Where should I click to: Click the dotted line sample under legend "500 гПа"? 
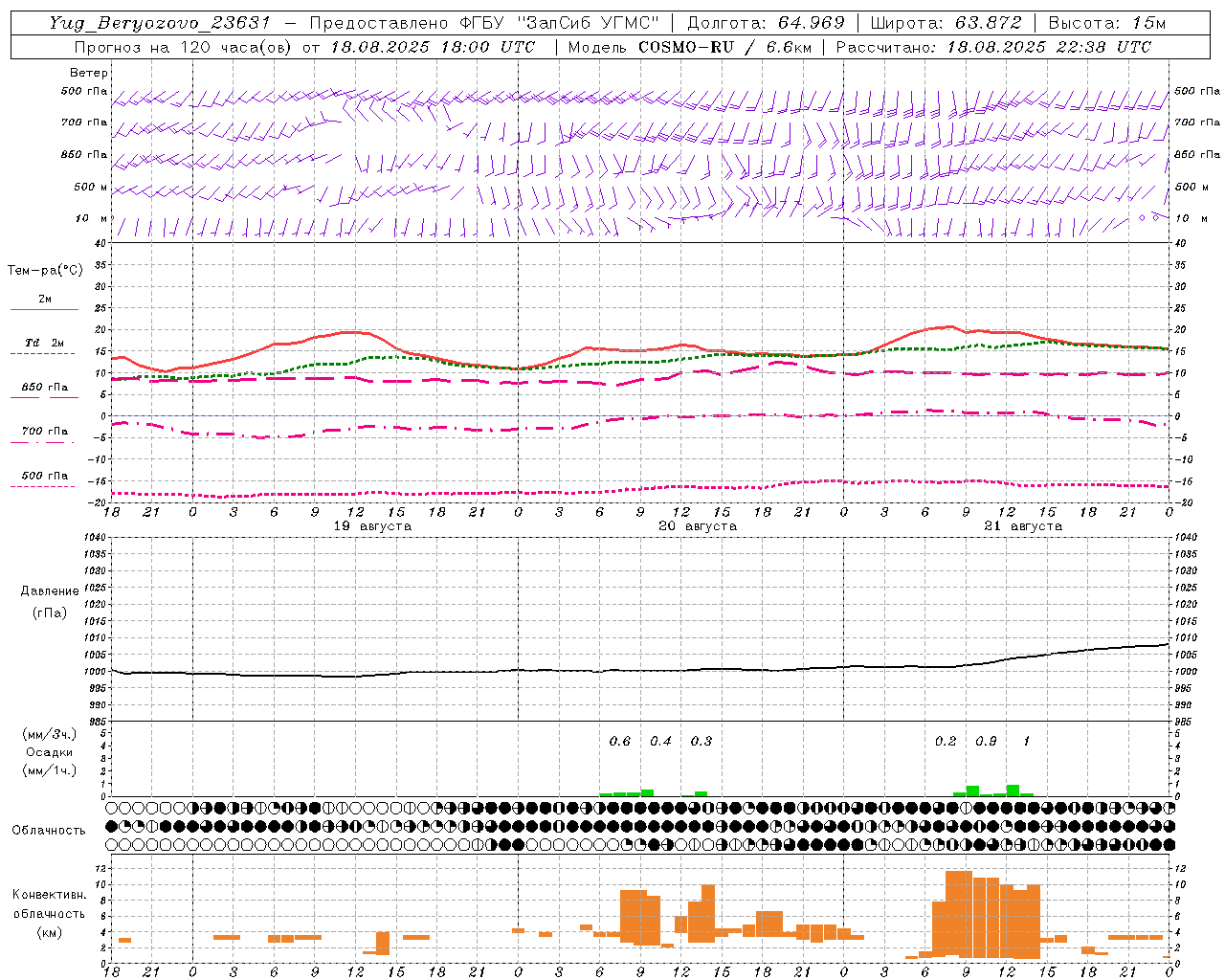[43, 486]
